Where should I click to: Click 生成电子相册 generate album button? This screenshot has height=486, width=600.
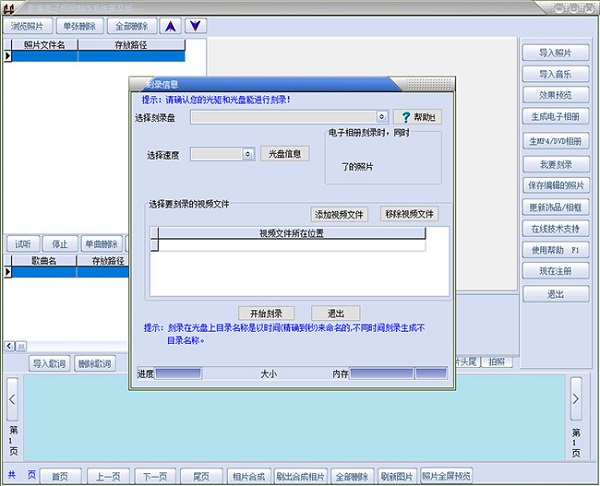coord(556,116)
